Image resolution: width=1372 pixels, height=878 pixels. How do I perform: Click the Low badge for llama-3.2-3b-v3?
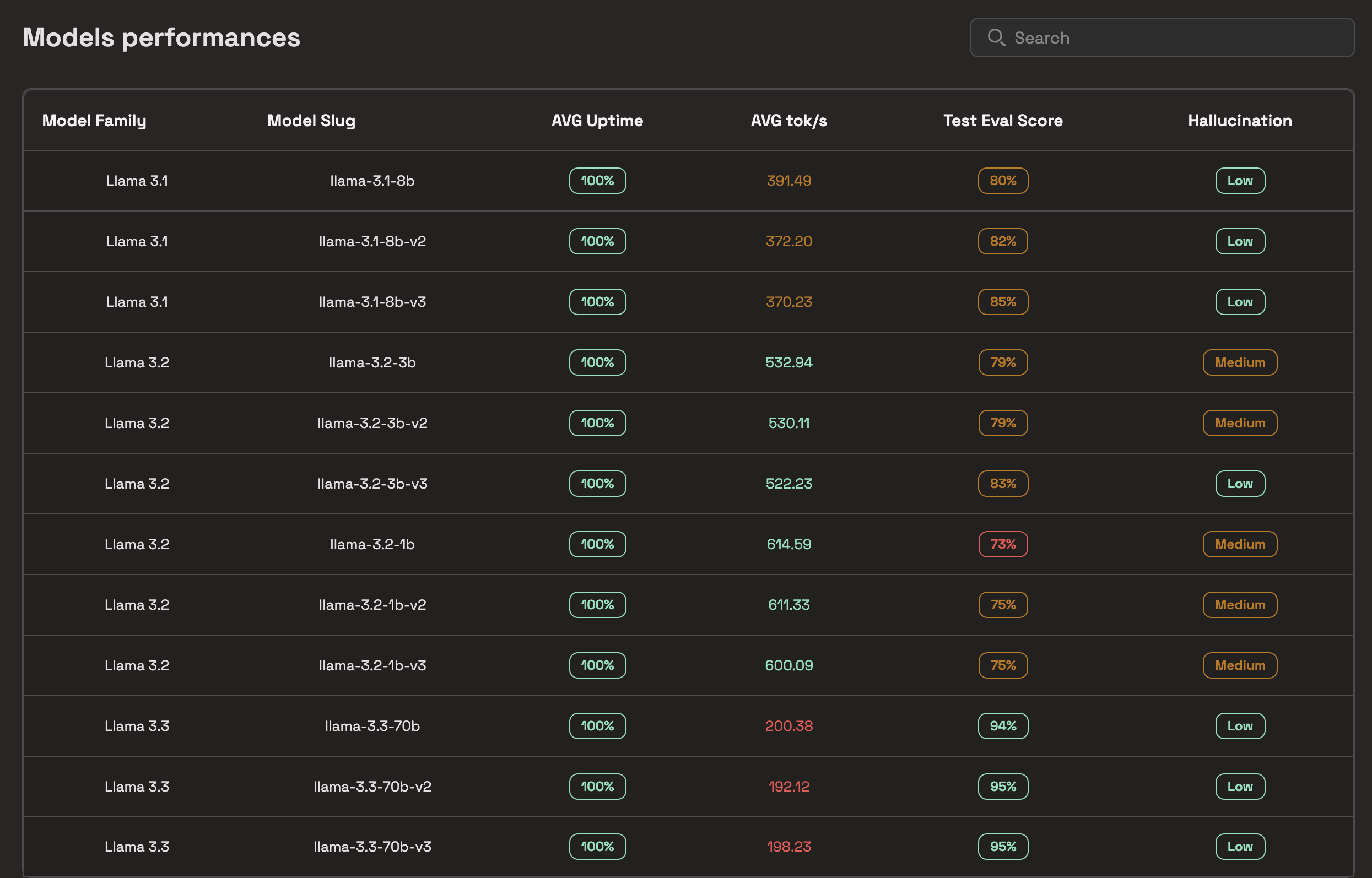1240,484
